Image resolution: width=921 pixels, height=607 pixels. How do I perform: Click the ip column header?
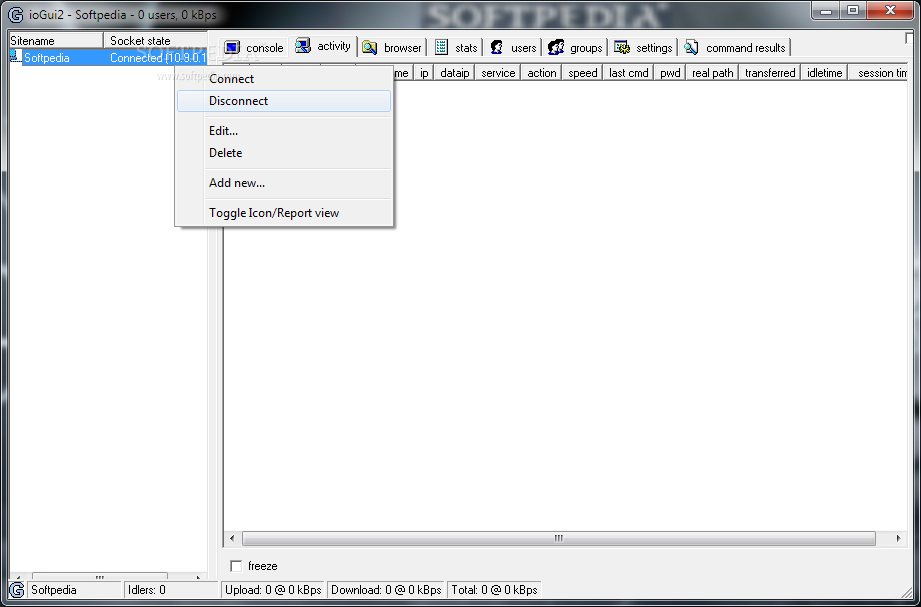424,73
